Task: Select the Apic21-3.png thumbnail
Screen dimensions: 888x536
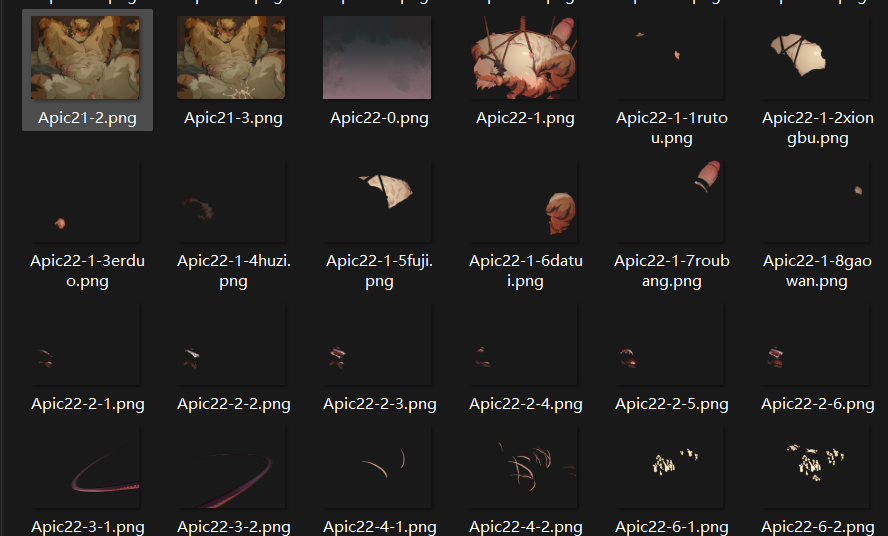Action: click(231, 58)
